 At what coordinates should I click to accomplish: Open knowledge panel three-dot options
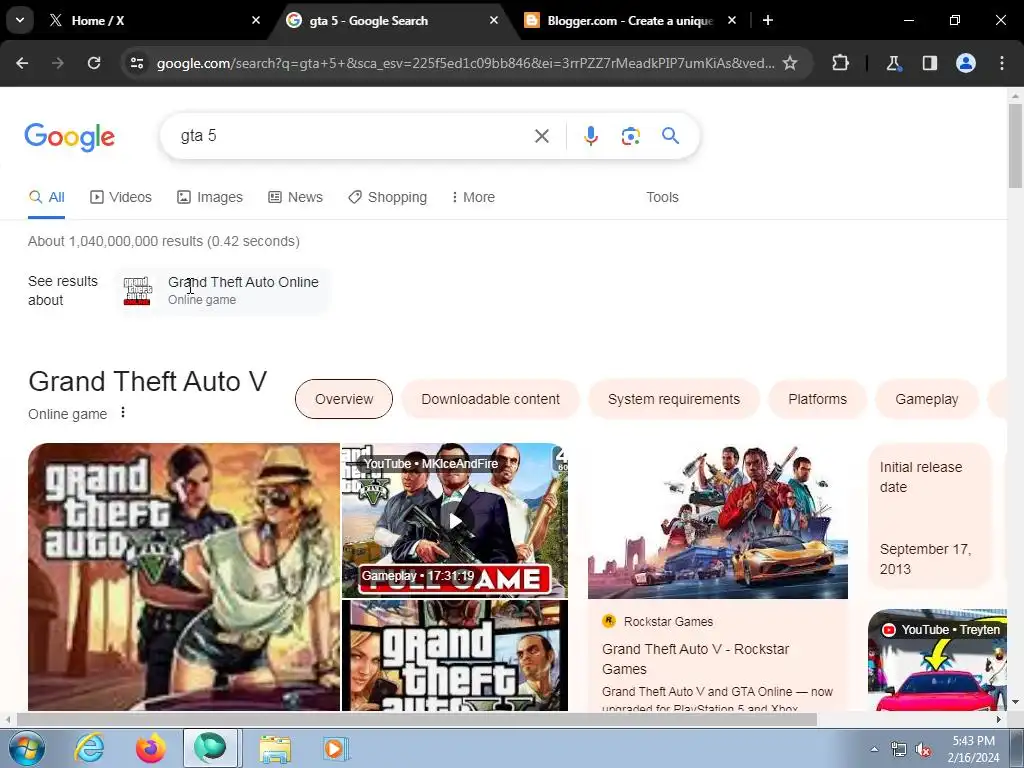[x=123, y=413]
